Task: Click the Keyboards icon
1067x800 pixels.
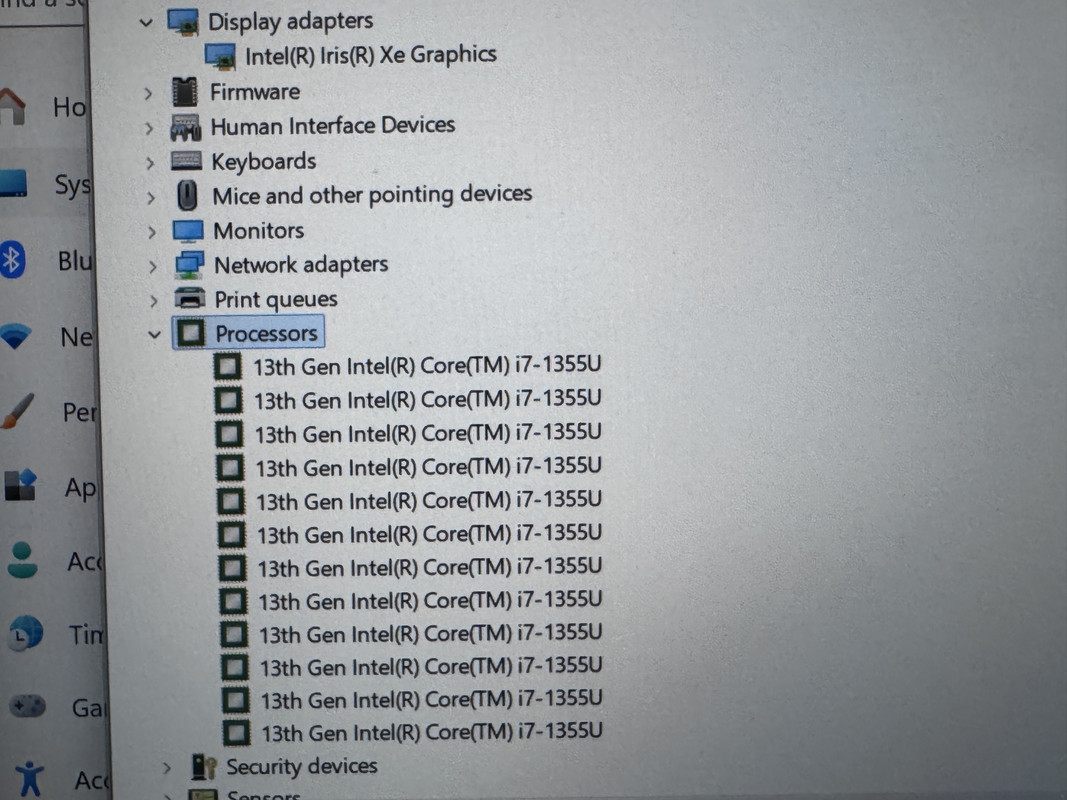Action: [x=186, y=161]
